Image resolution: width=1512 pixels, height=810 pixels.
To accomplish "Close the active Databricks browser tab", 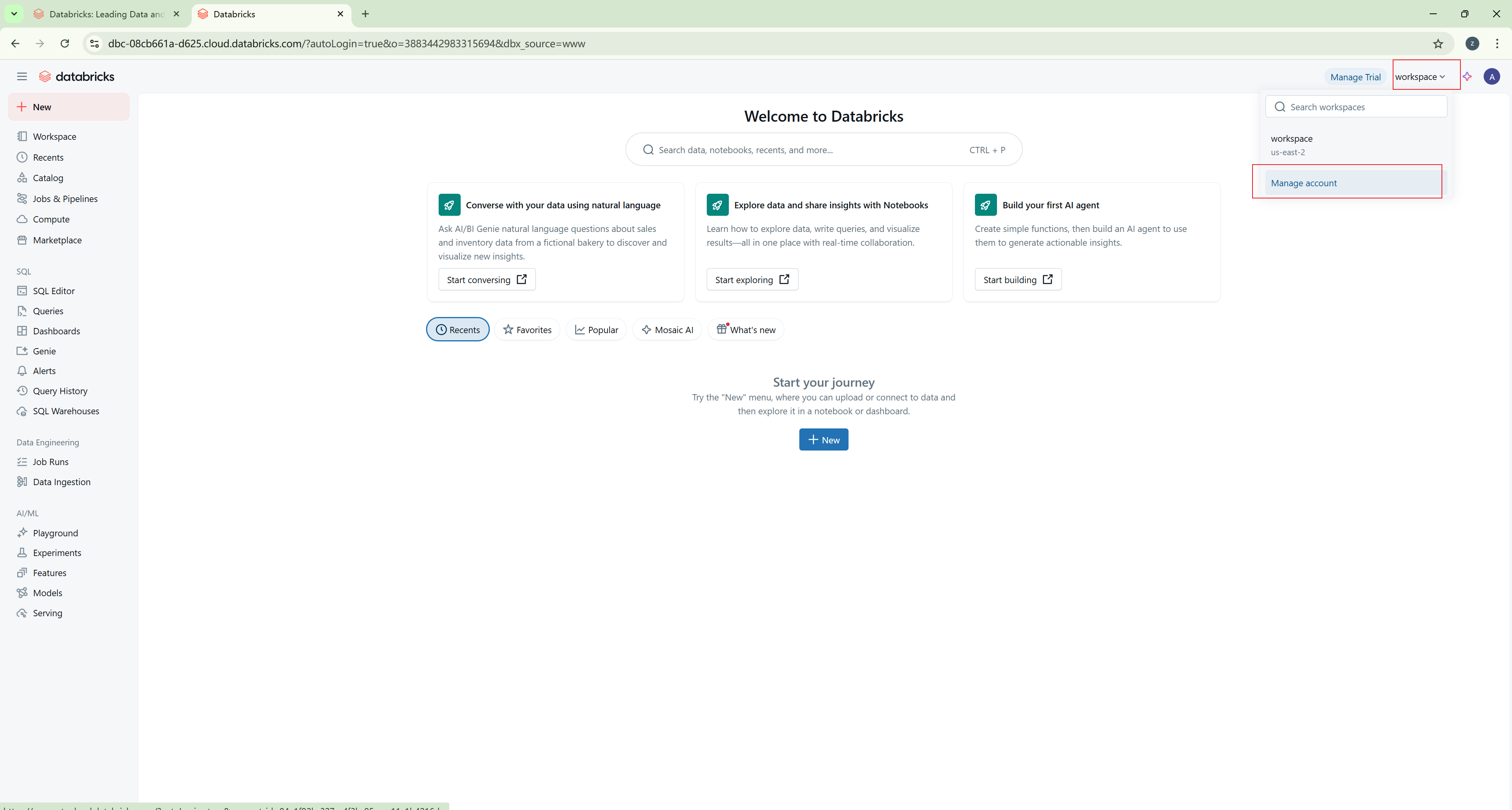I will click(x=341, y=13).
